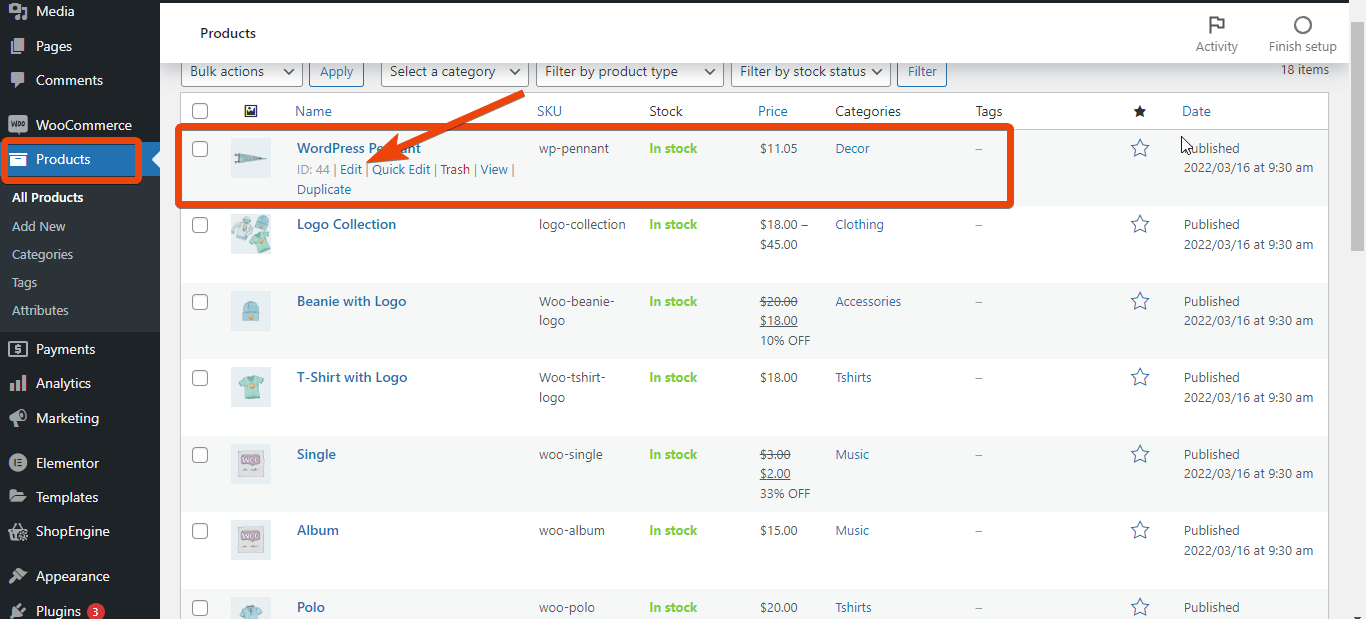Open the Filter by stock status dropdown

[810, 72]
